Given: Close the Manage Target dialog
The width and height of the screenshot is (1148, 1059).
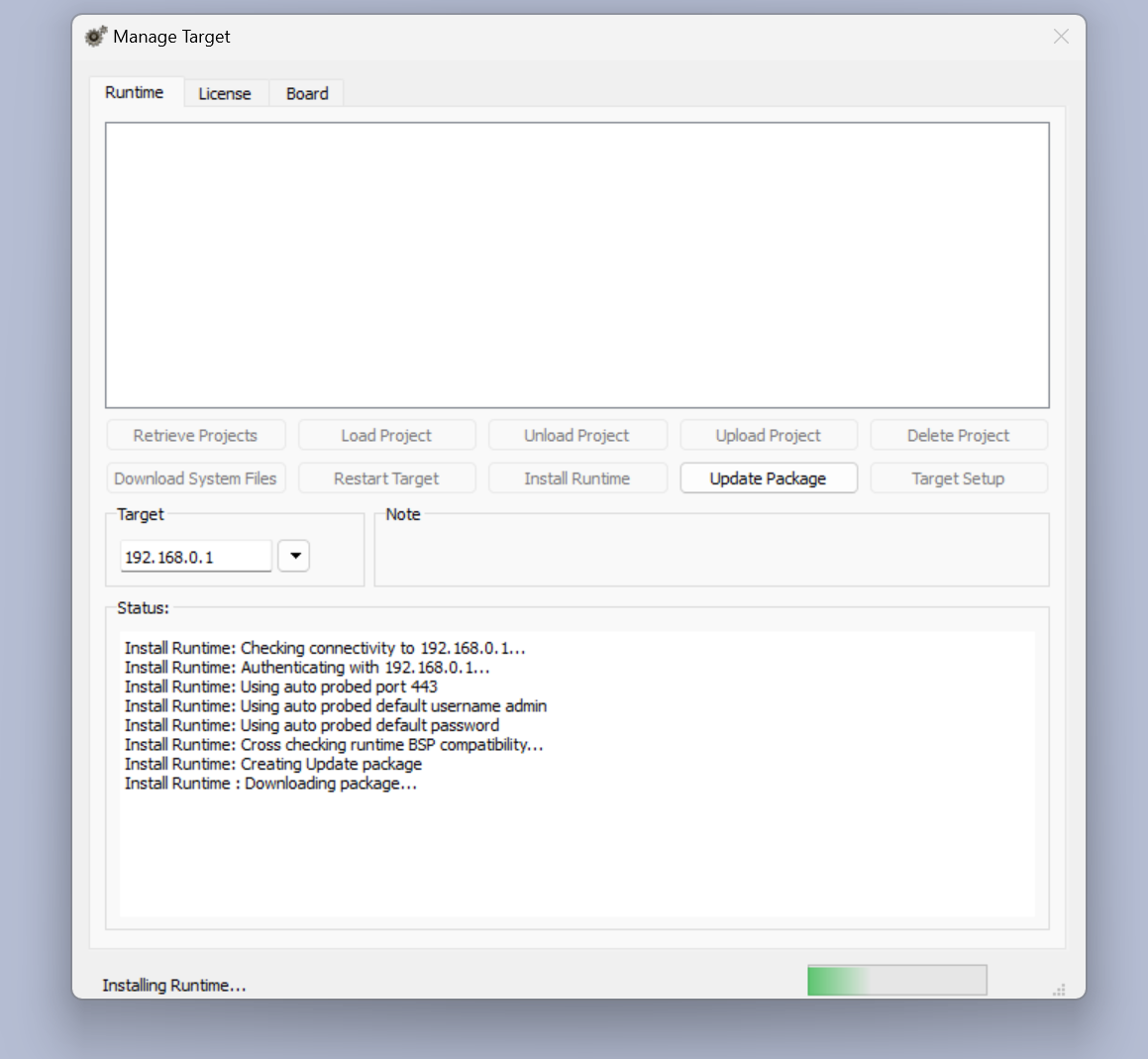Looking at the screenshot, I should tap(1061, 37).
